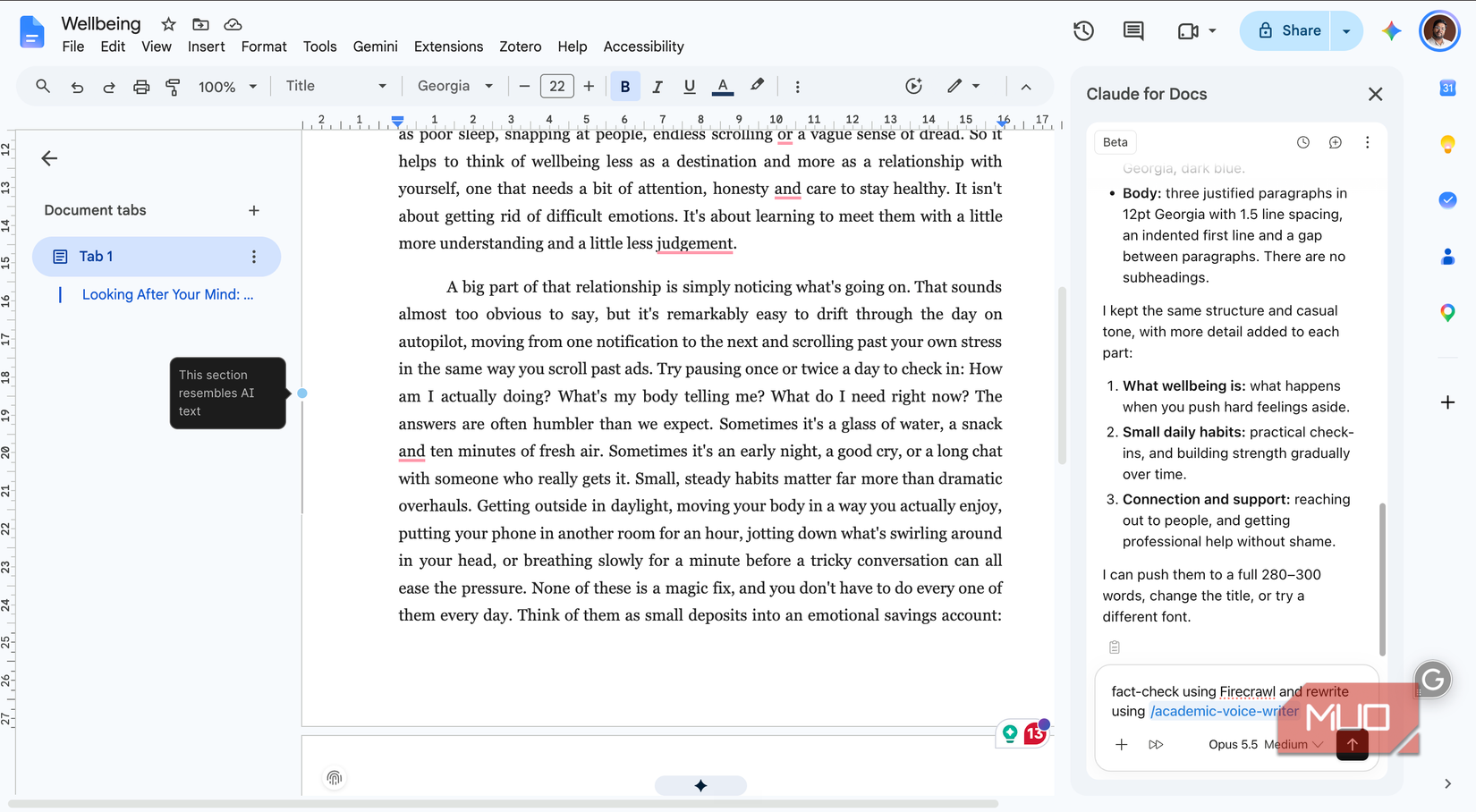Open the Title paragraph style dropdown
Screen dimensions: 1476x812
pyautogui.click(x=335, y=86)
